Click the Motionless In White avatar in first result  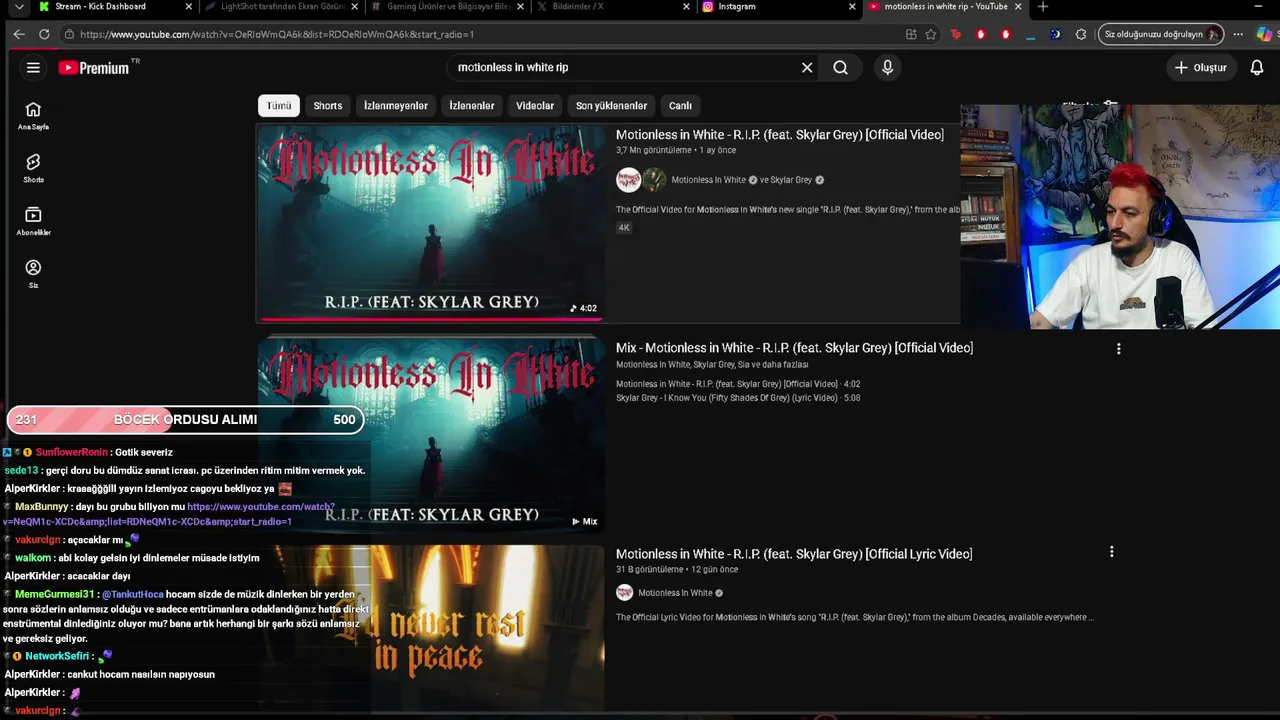pyautogui.click(x=628, y=180)
